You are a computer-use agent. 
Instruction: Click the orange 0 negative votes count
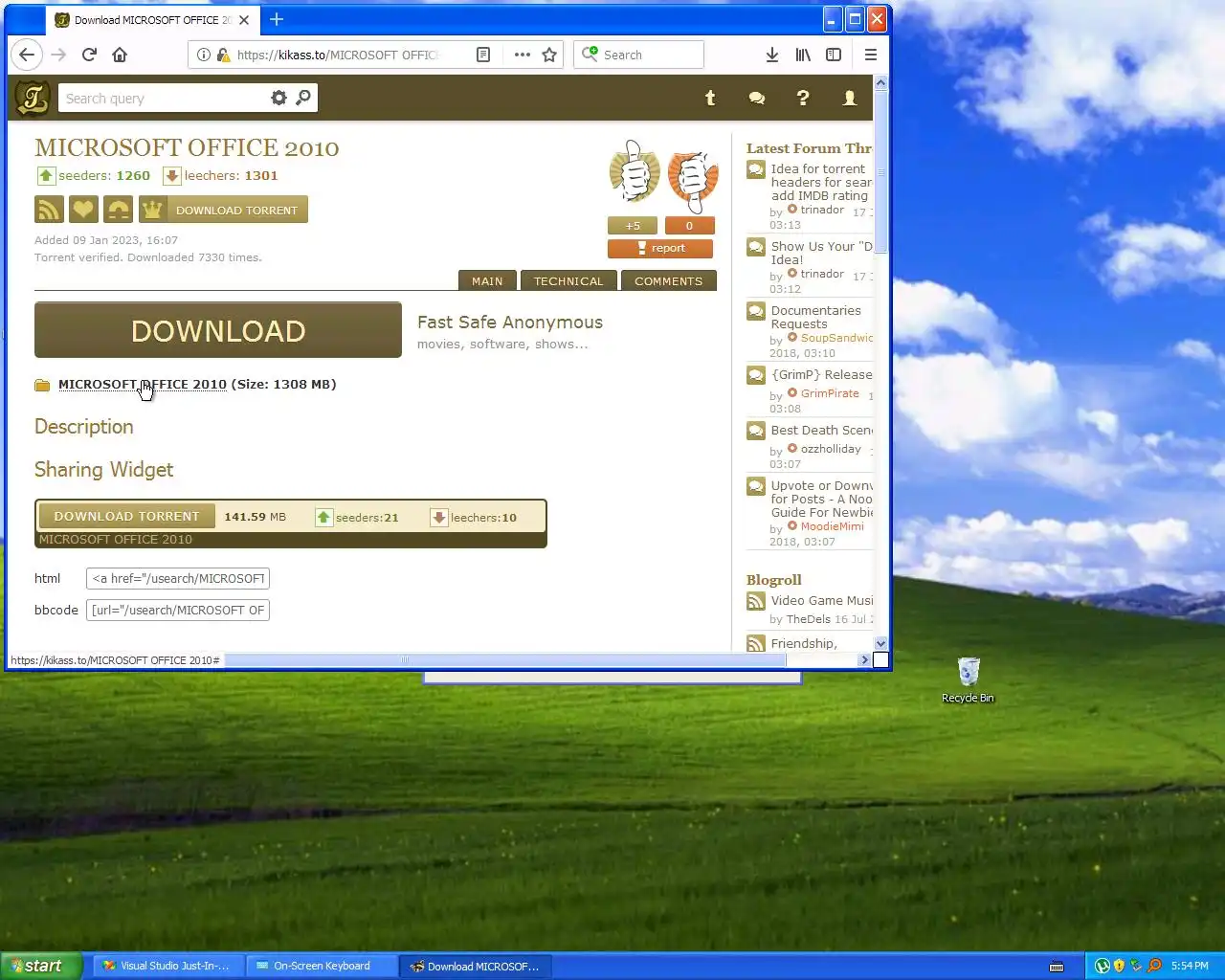(x=689, y=226)
